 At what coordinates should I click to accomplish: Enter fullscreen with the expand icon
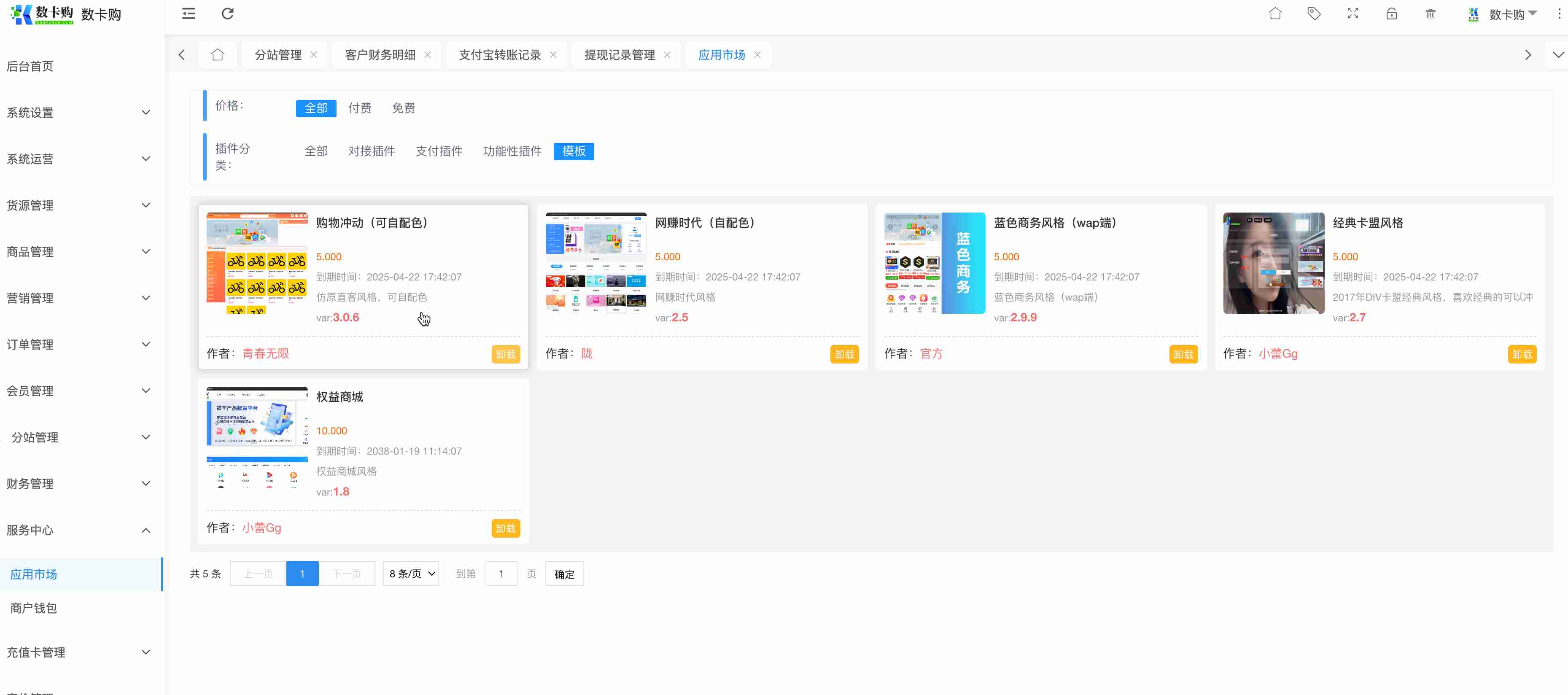1352,13
